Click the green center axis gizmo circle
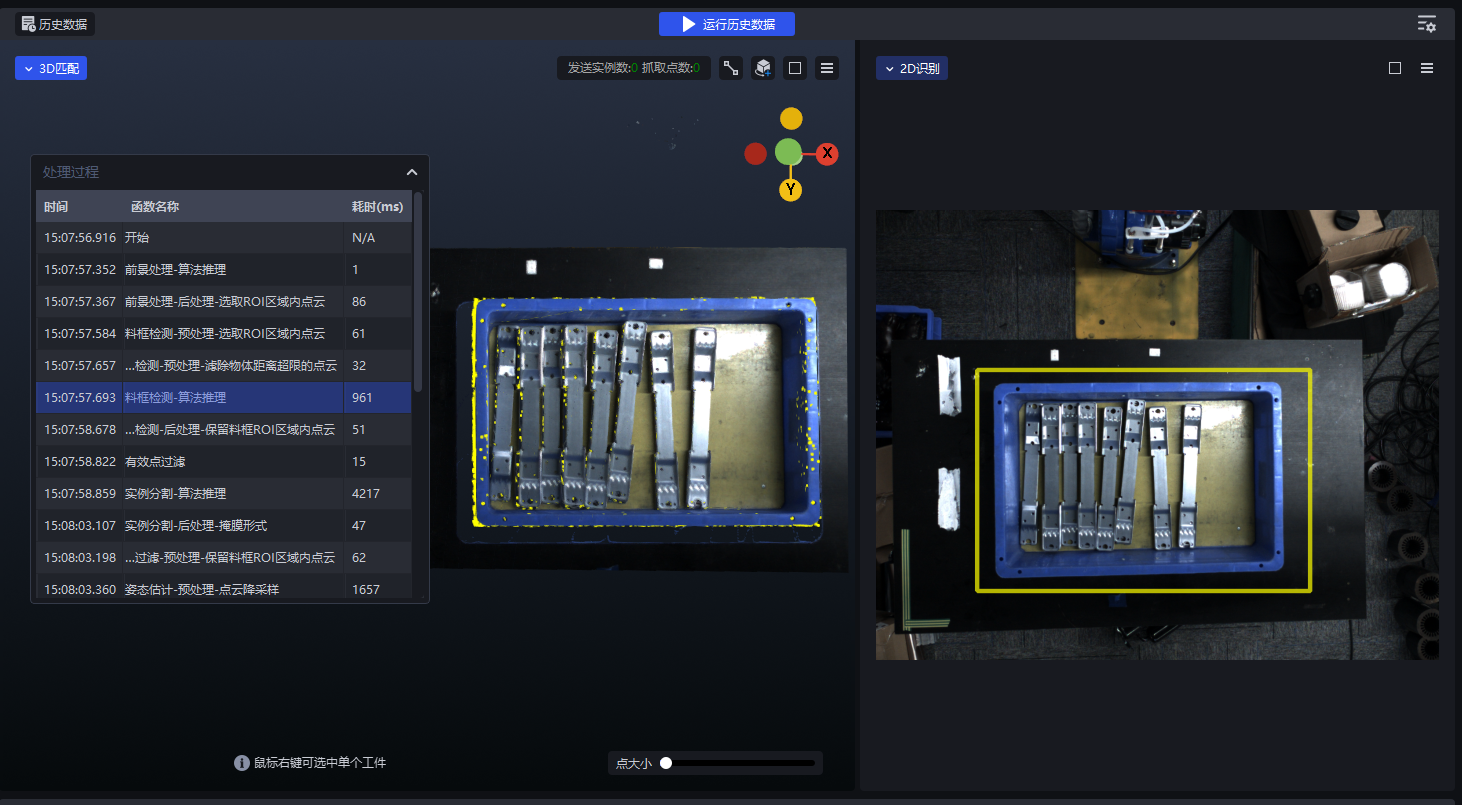 (789, 153)
